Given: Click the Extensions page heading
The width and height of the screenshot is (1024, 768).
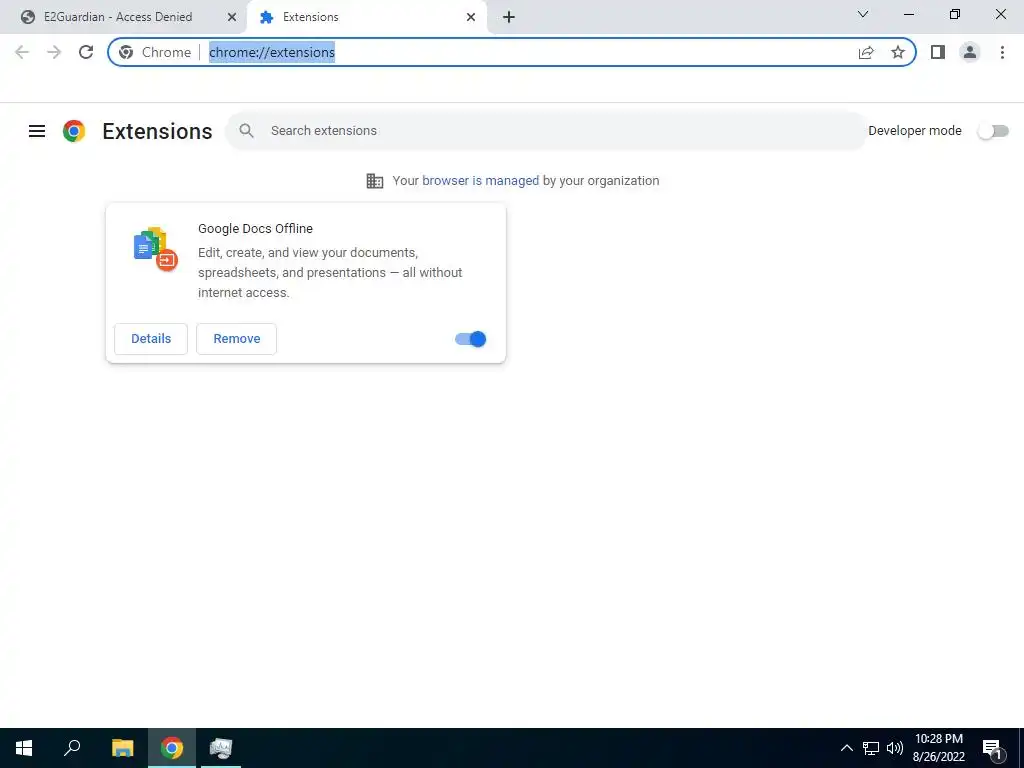Looking at the screenshot, I should (x=157, y=131).
